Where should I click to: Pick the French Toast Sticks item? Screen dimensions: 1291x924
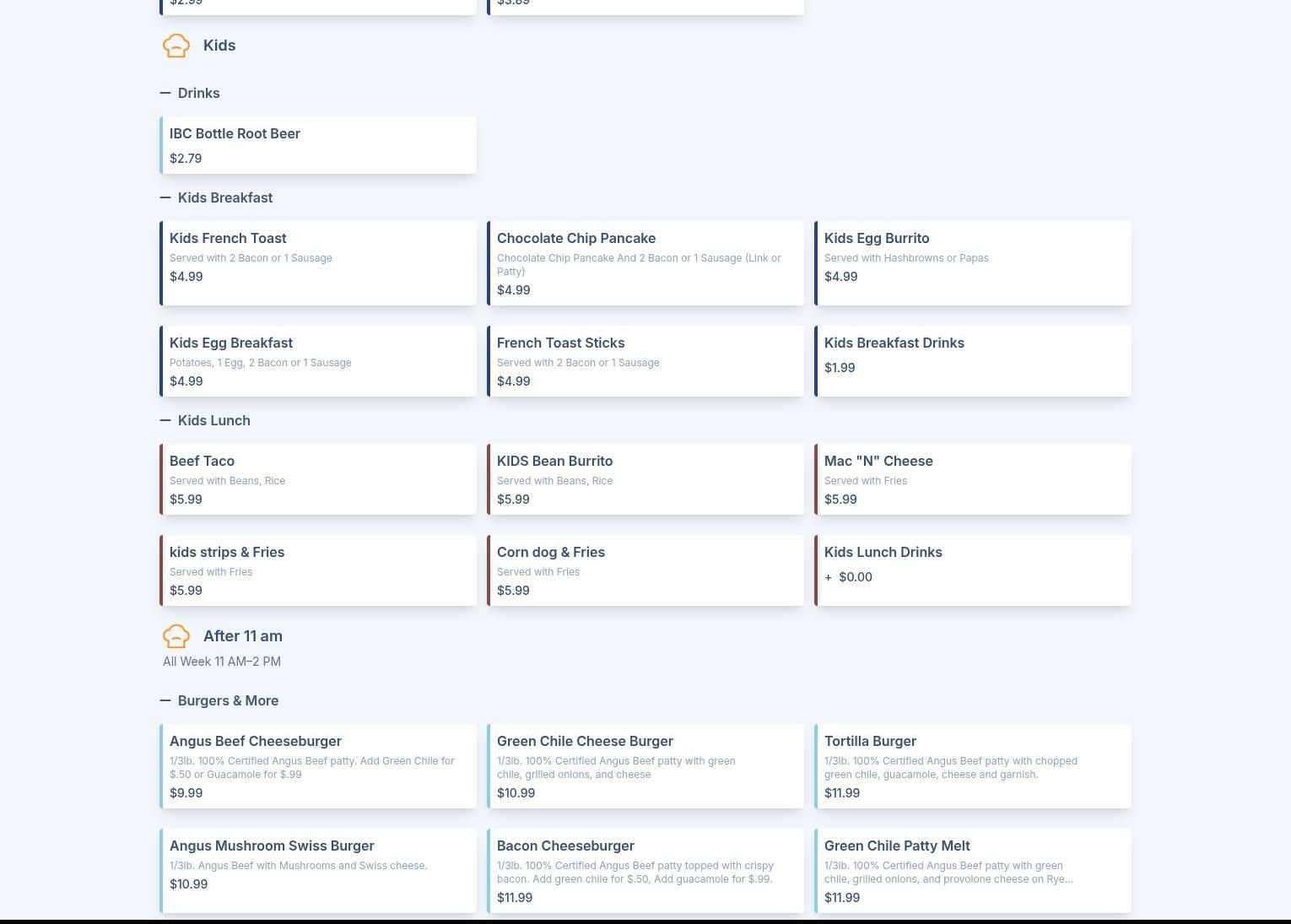[645, 361]
